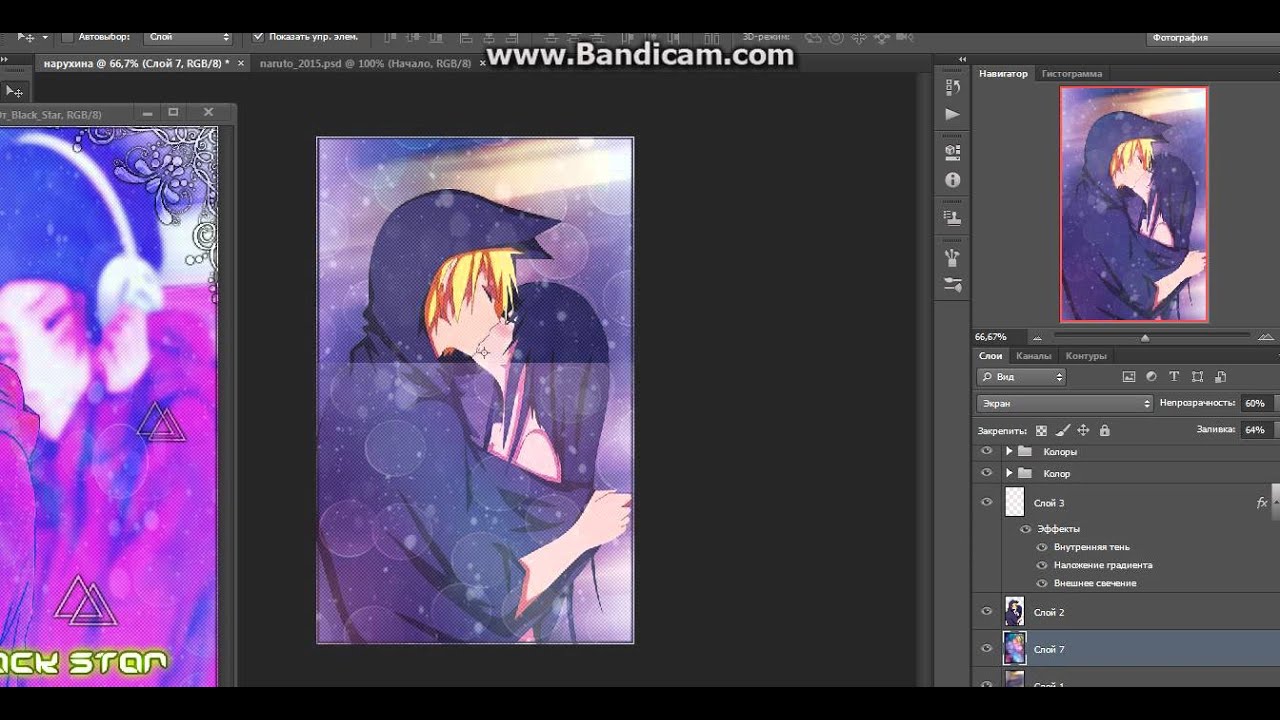Hide Наложение градиента effect
Image resolution: width=1280 pixels, height=720 pixels.
click(1042, 565)
